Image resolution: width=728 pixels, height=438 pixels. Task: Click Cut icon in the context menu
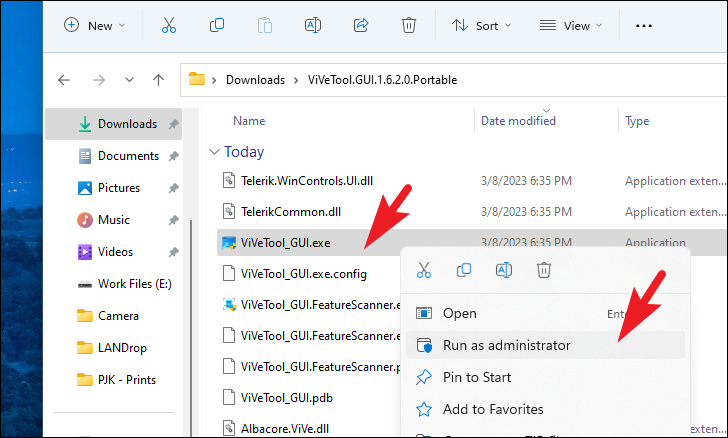pyautogui.click(x=423, y=270)
